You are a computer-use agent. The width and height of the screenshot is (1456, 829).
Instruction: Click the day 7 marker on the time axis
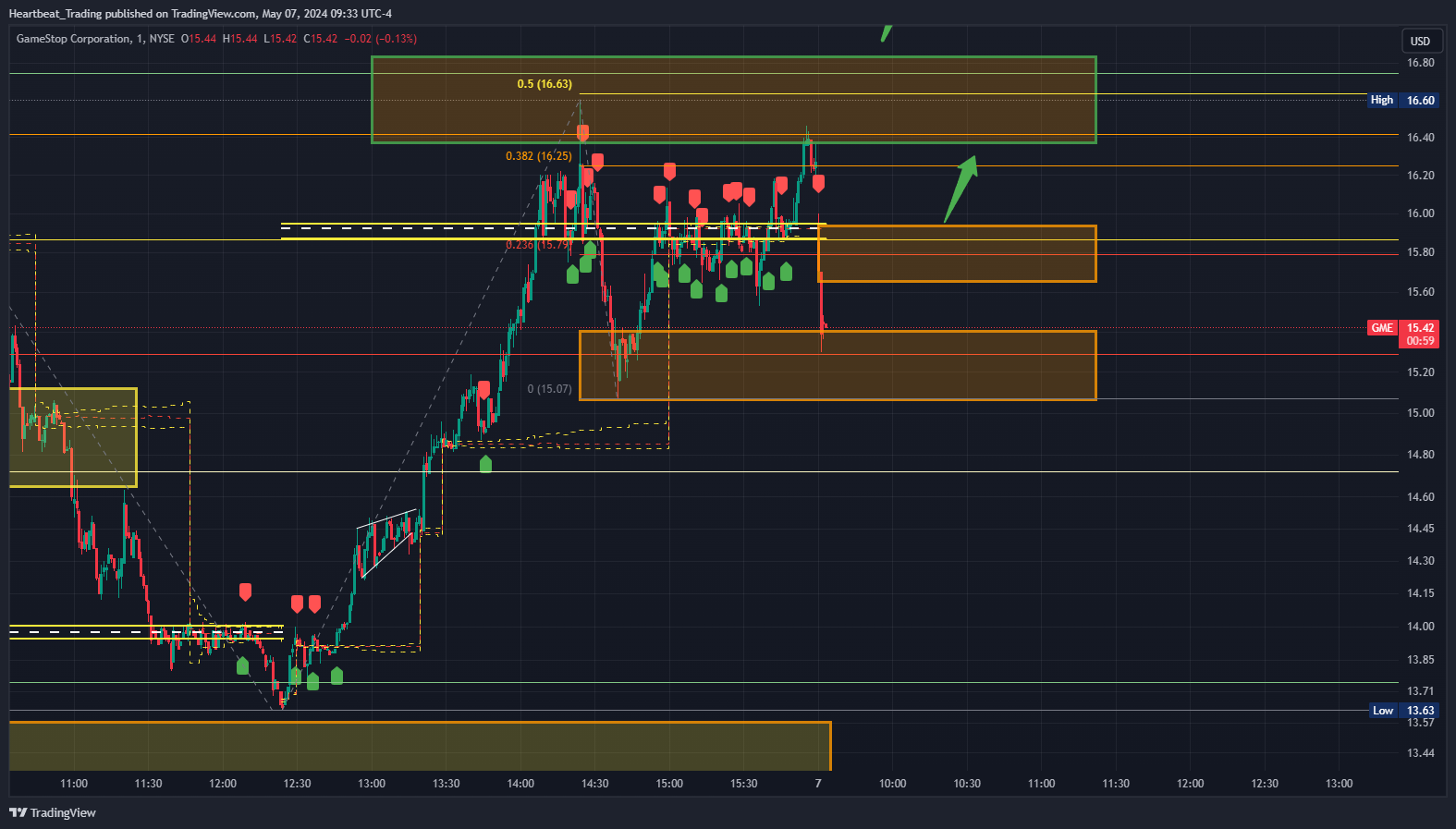coord(818,784)
